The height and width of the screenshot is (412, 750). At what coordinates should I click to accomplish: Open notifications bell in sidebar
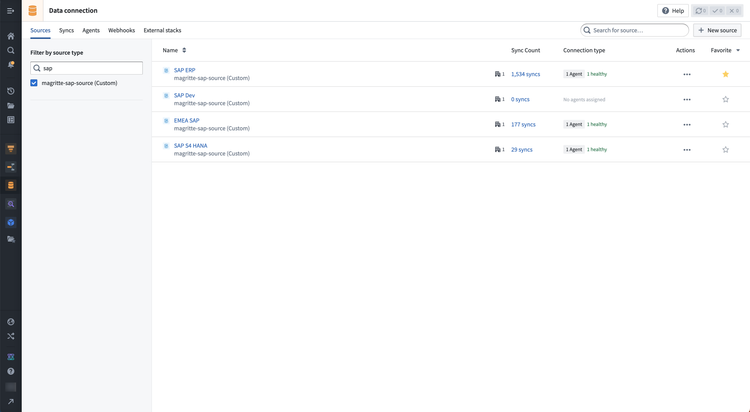[11, 65]
